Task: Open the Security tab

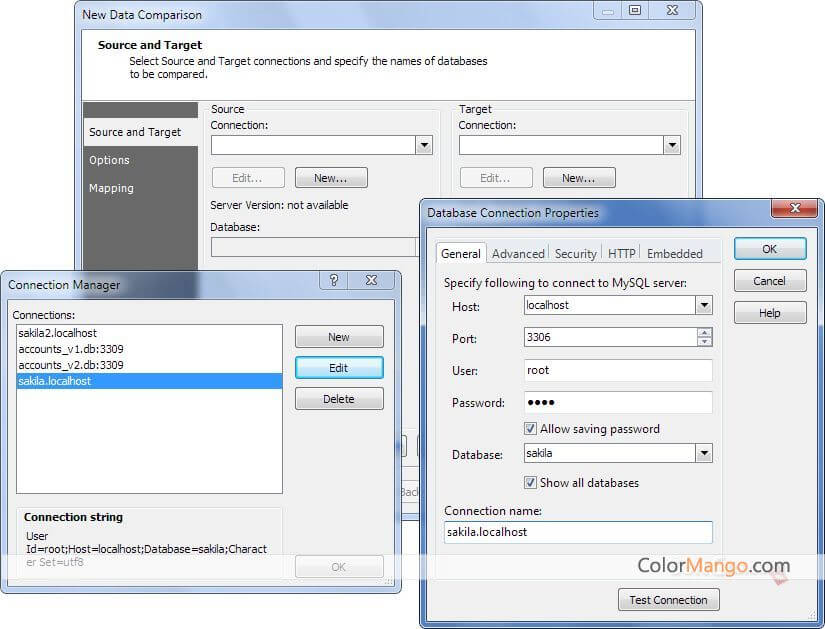Action: tap(575, 253)
